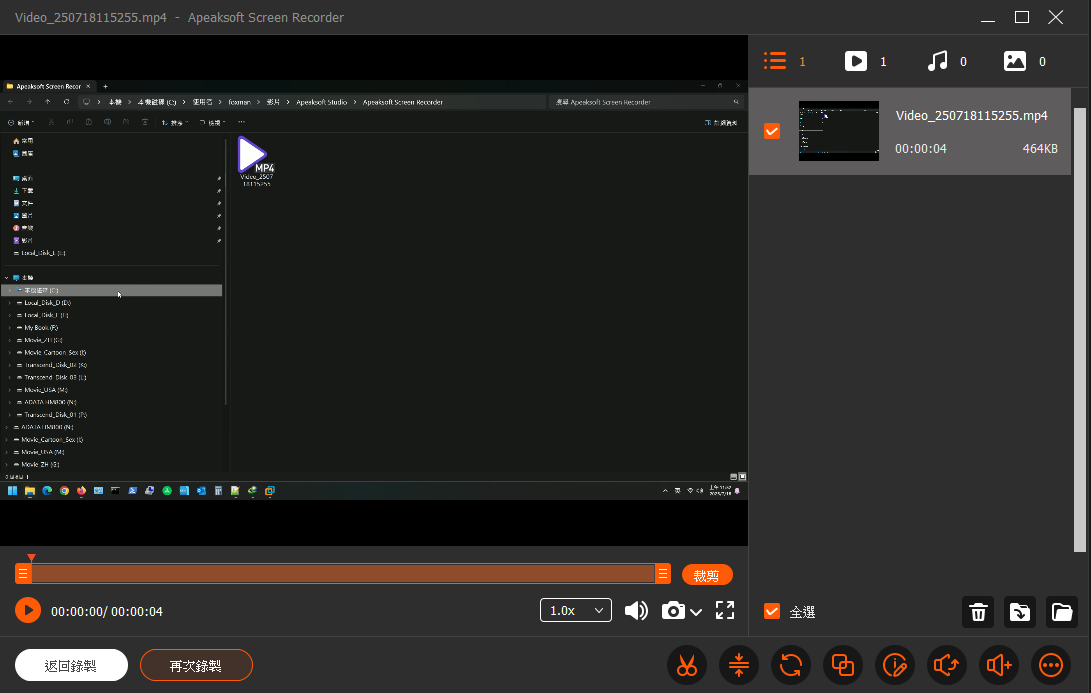Click the red playhead marker
The width and height of the screenshot is (1091, 693).
click(x=31, y=558)
